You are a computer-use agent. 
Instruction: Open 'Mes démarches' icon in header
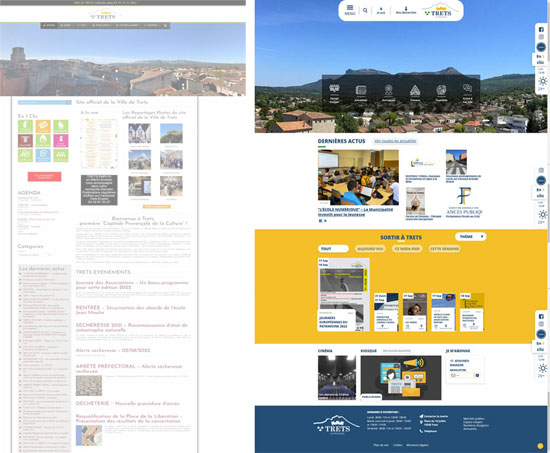(406, 10)
